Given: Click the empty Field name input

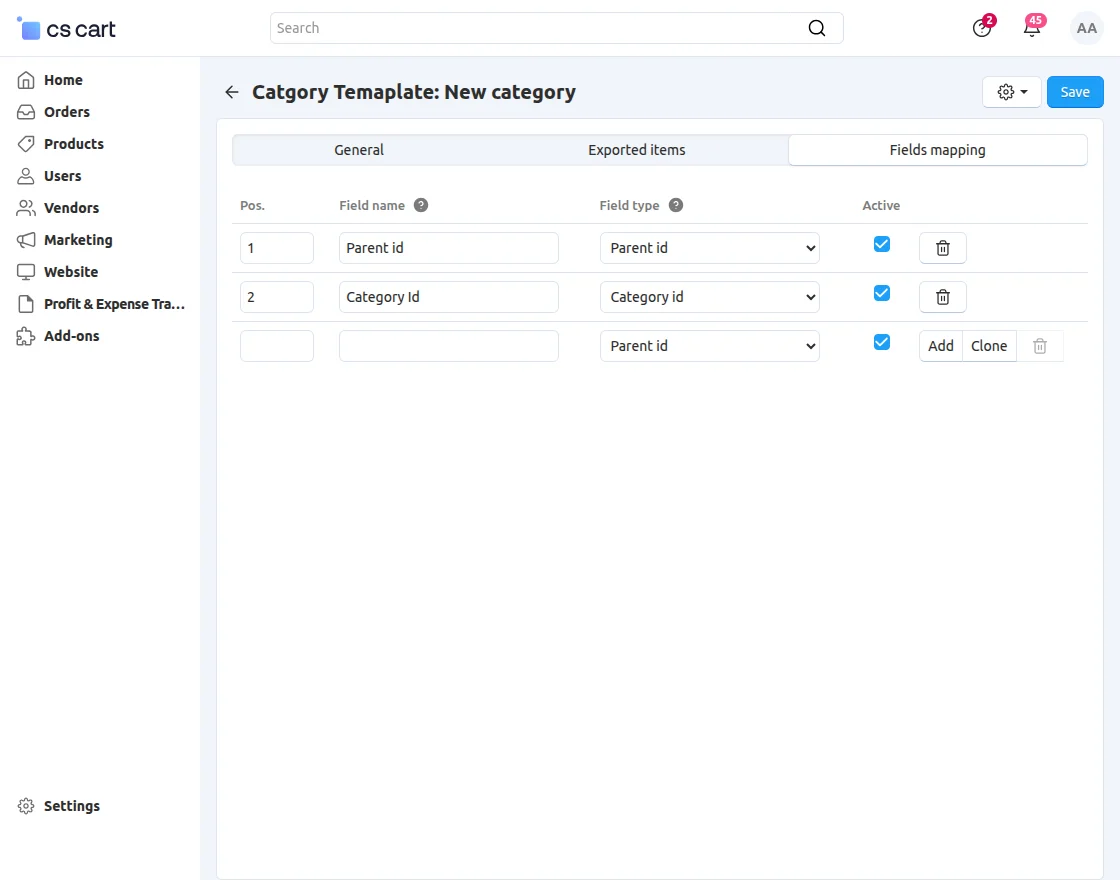Looking at the screenshot, I should (x=448, y=346).
